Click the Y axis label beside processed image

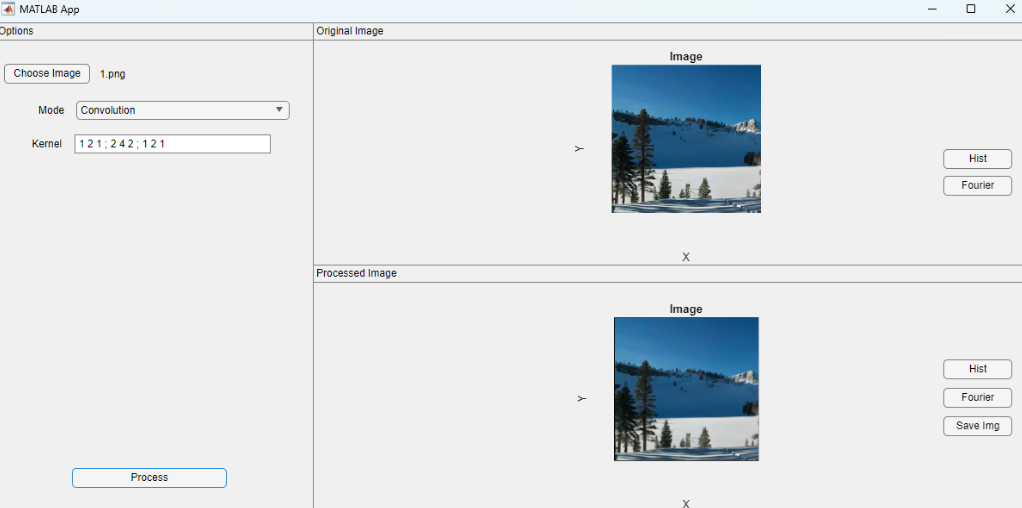coord(581,398)
